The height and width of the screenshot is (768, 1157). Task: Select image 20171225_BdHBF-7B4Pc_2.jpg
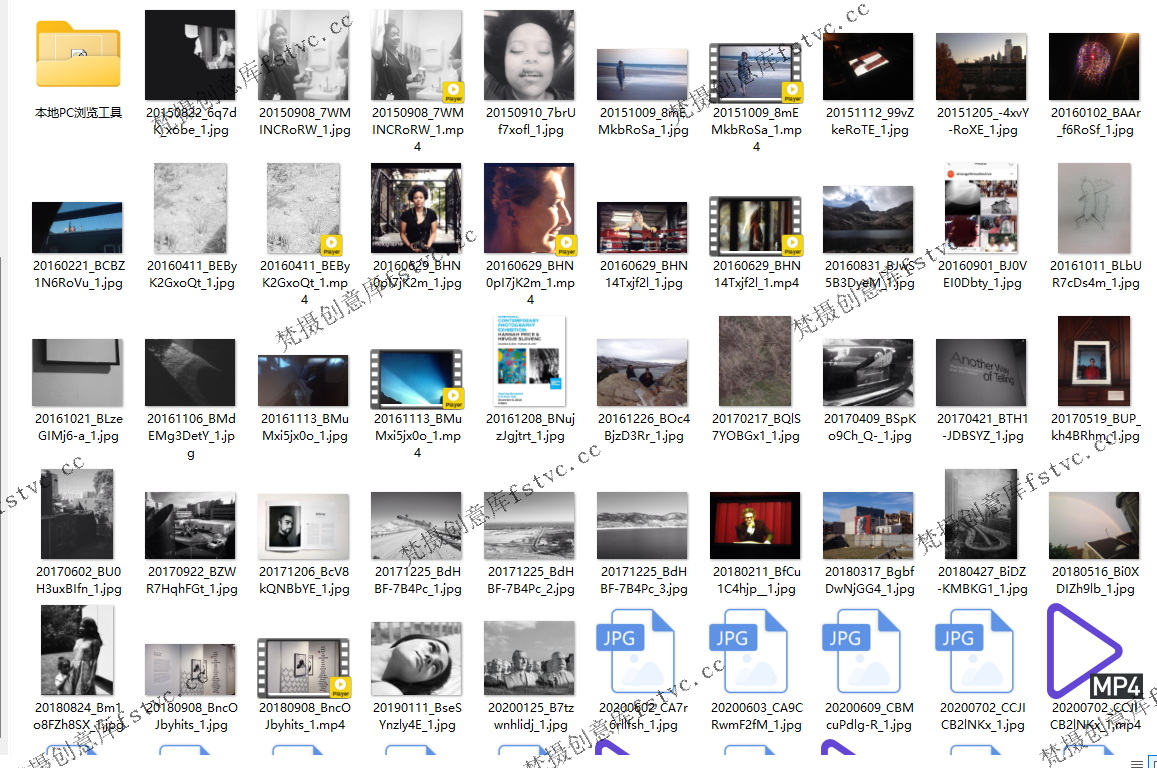(x=529, y=525)
